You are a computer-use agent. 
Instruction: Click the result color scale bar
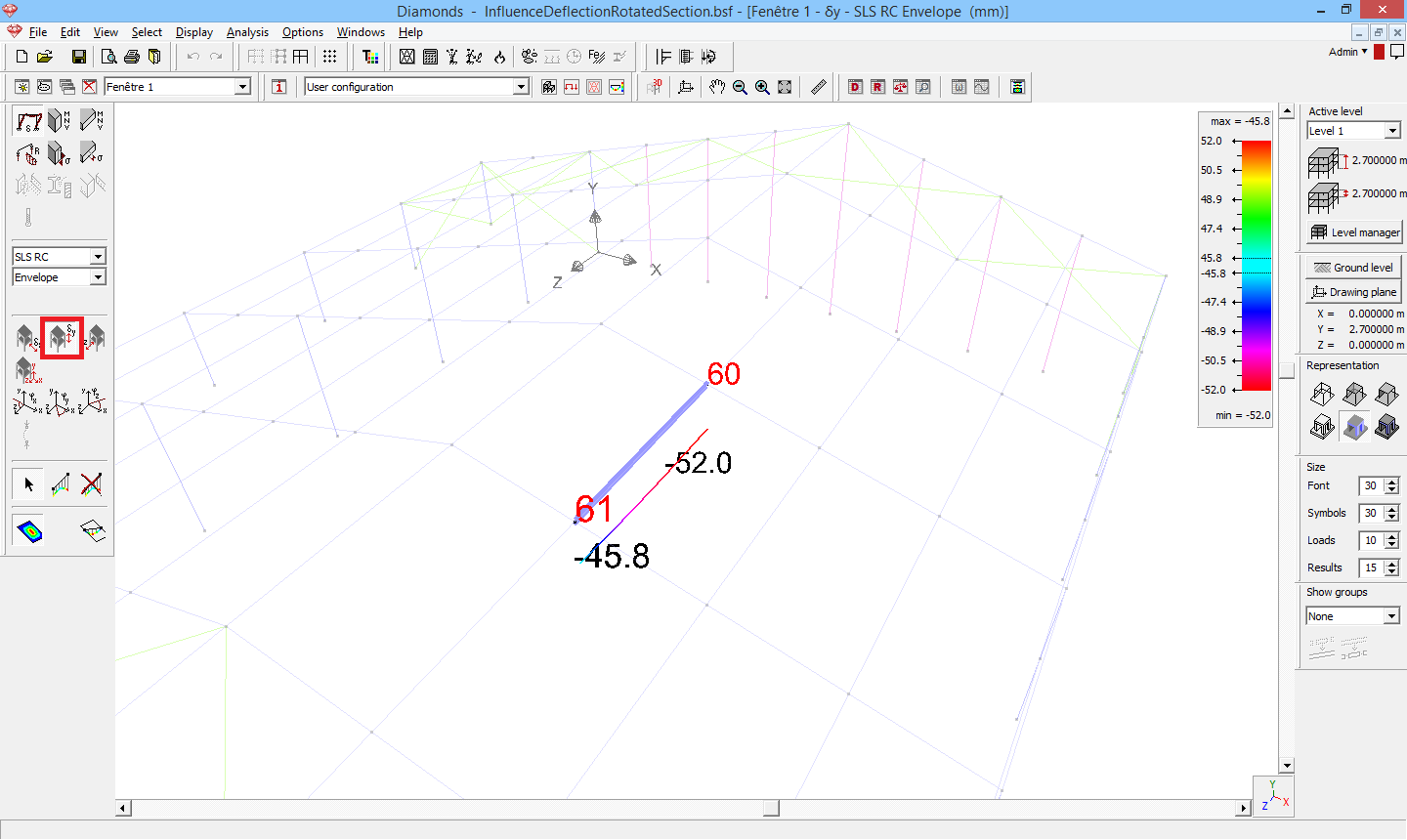pyautogui.click(x=1256, y=266)
